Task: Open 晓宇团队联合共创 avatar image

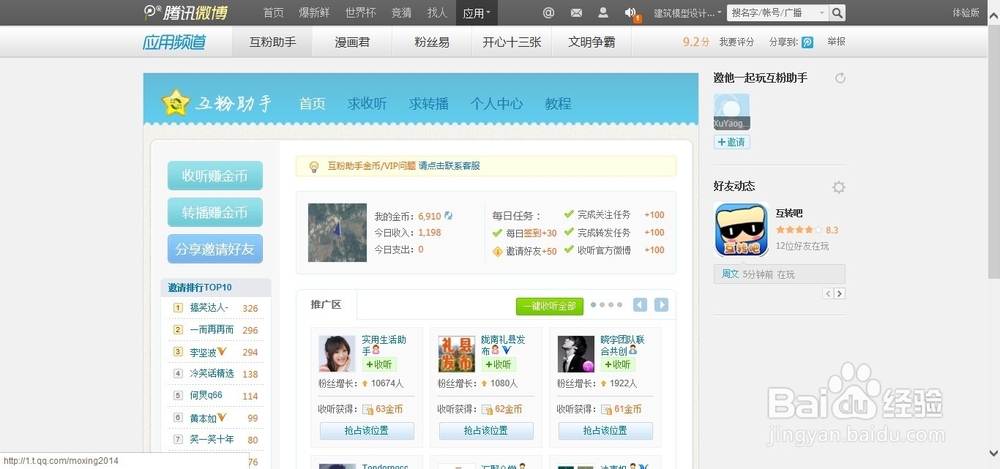Action: [576, 354]
